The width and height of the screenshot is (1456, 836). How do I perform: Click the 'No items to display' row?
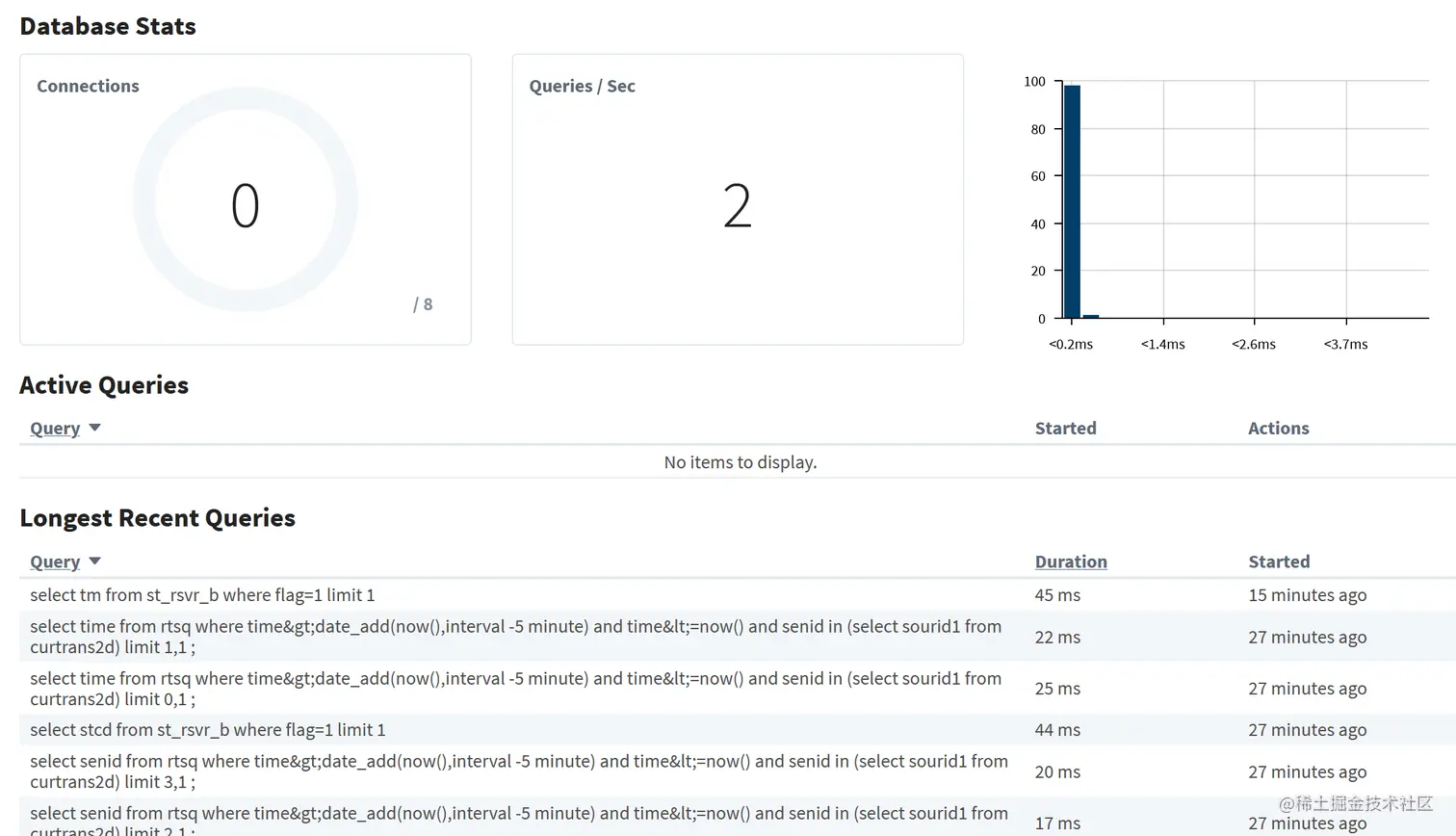click(x=740, y=462)
